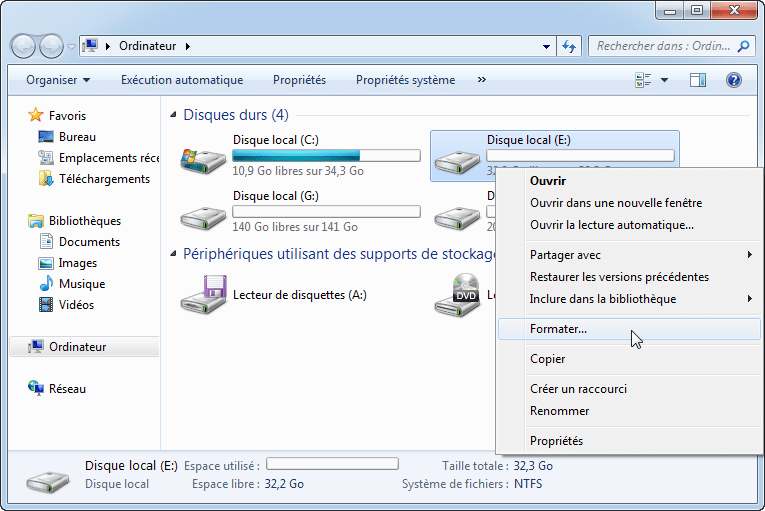Open the Organiser menu
The height and width of the screenshot is (511, 765).
58,80
